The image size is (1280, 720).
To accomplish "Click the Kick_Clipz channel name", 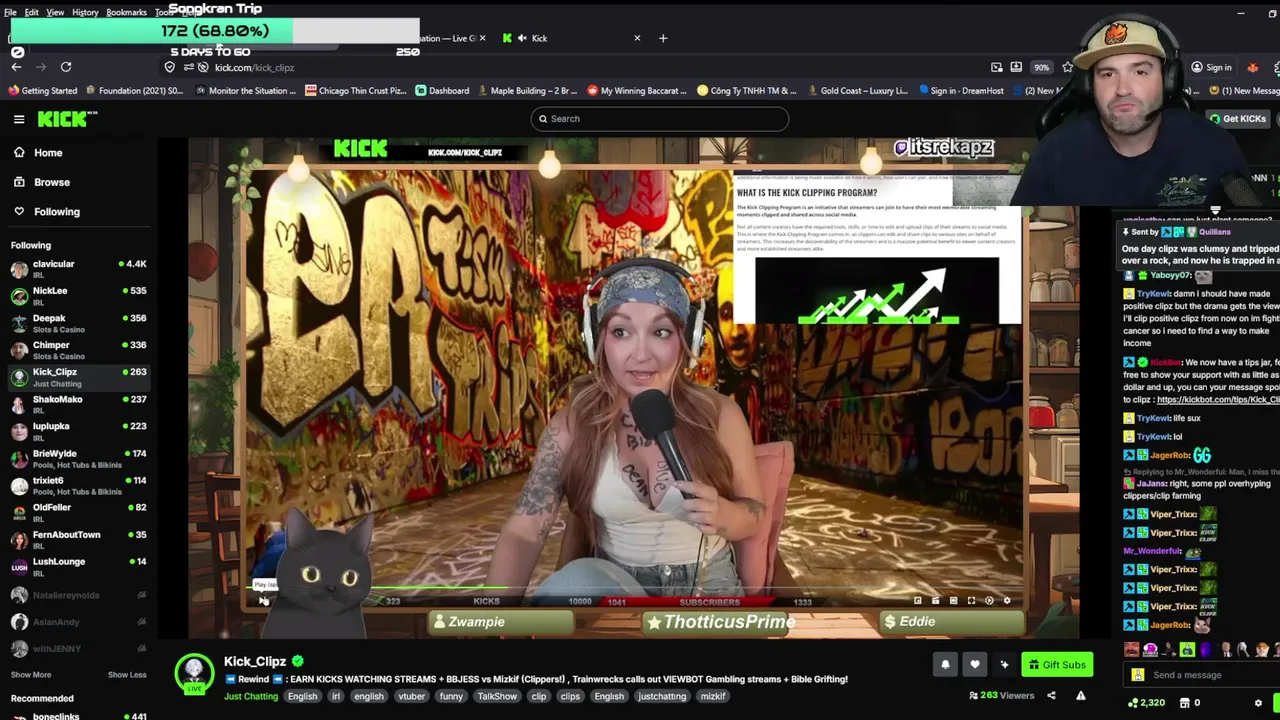I will pos(255,661).
